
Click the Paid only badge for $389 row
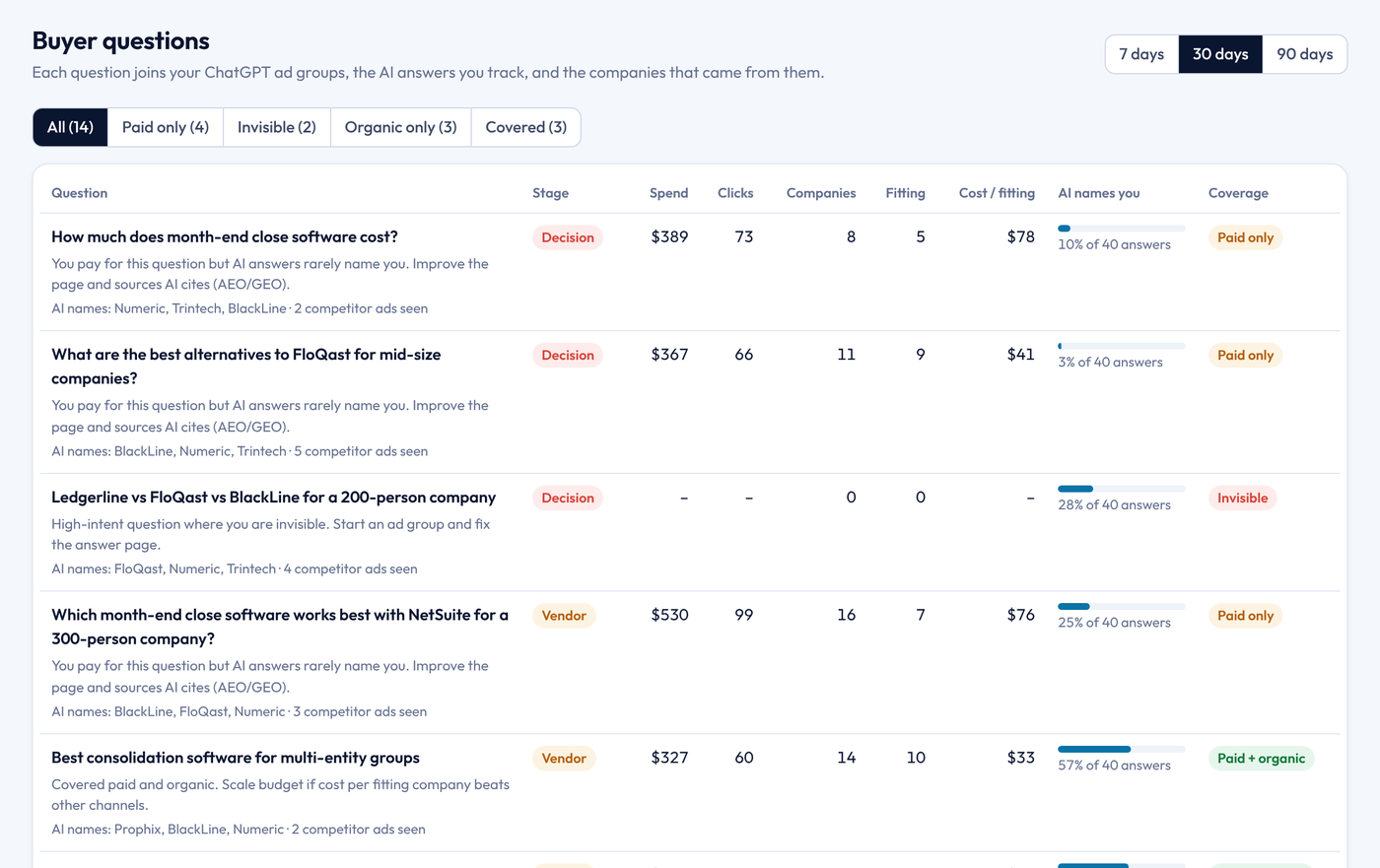[x=1245, y=237]
